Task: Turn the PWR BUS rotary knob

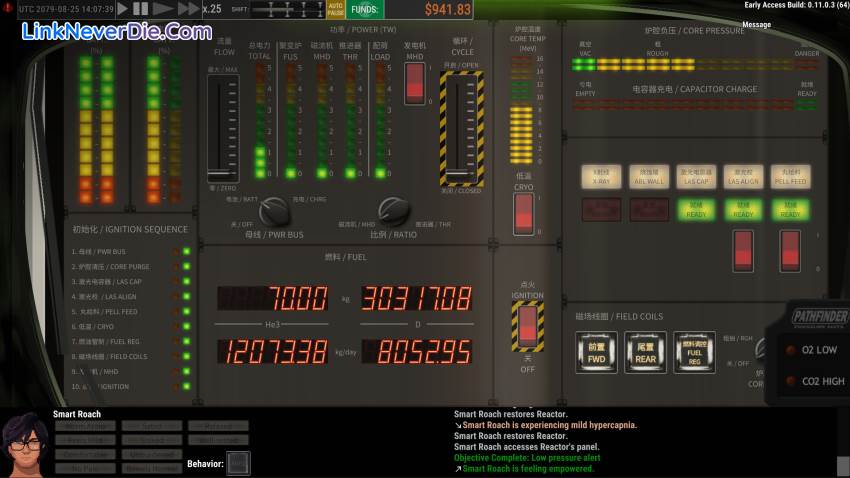Action: 272,212
